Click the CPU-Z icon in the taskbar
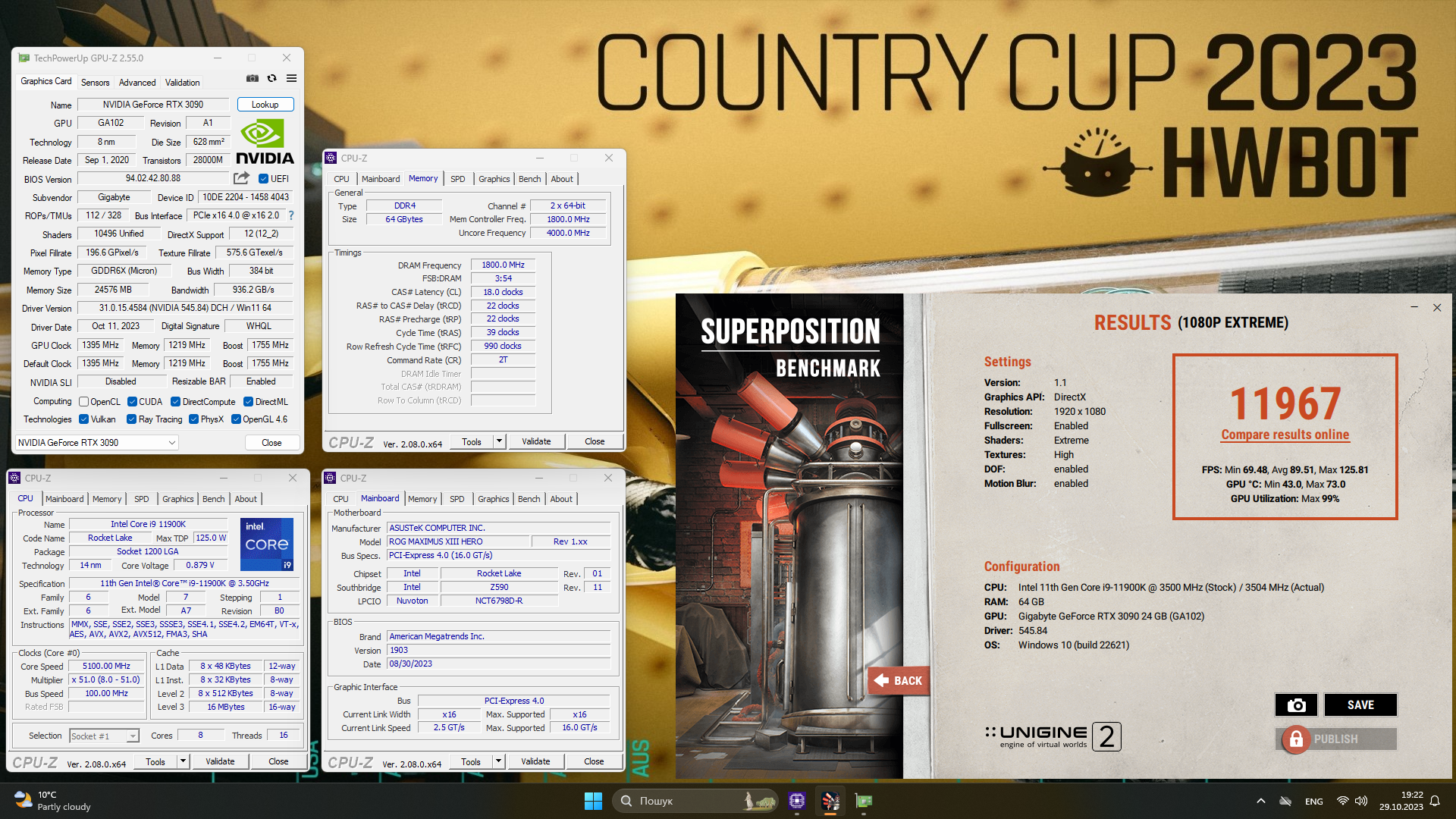1456x819 pixels. [796, 800]
